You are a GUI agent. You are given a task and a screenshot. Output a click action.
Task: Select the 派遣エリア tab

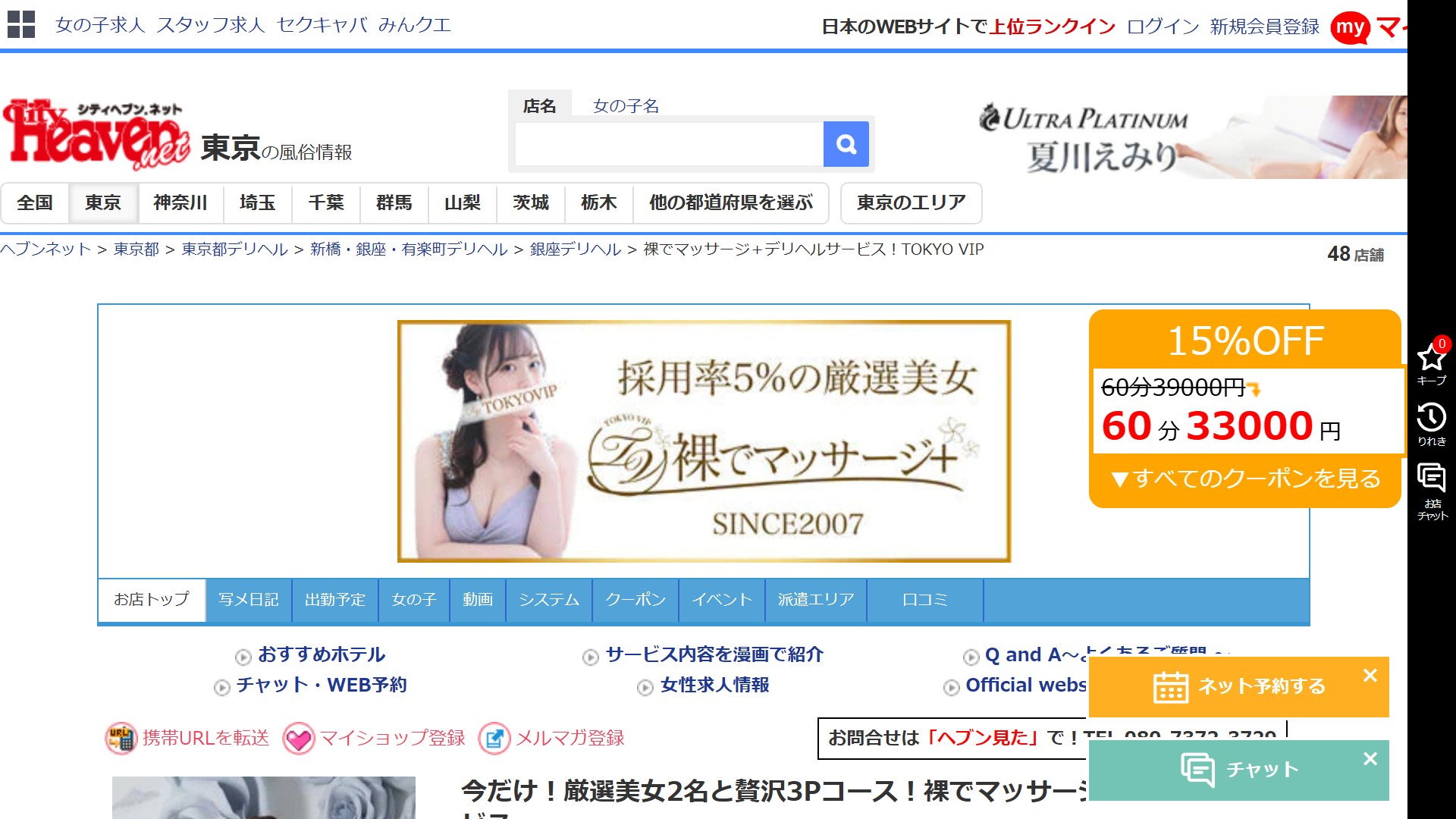(x=816, y=600)
